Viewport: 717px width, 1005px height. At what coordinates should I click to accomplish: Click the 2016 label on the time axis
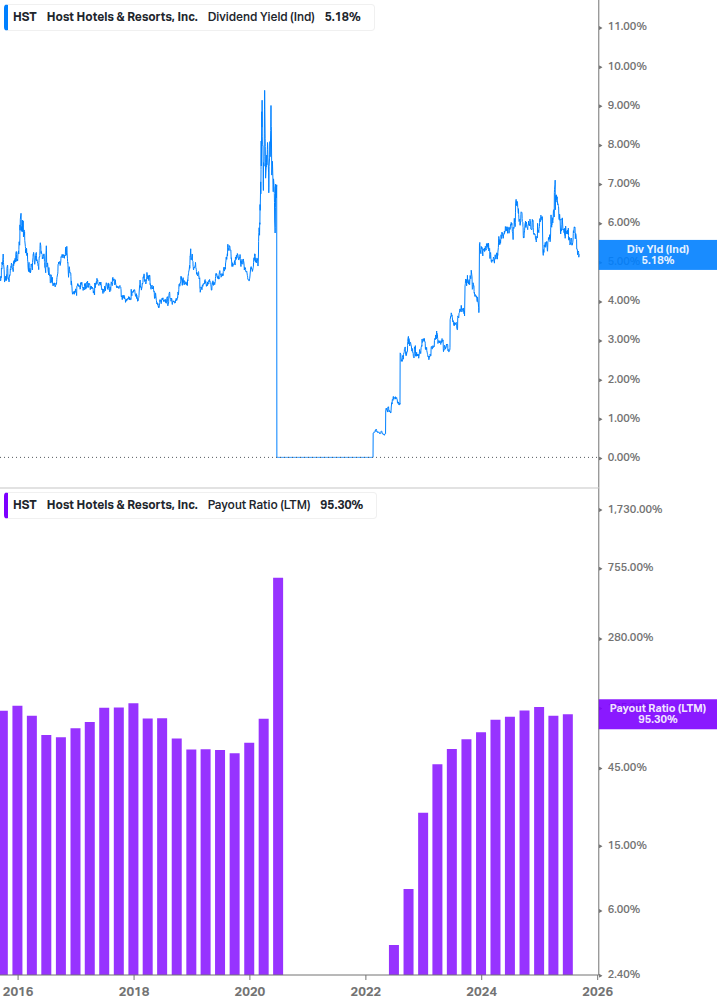(18, 992)
